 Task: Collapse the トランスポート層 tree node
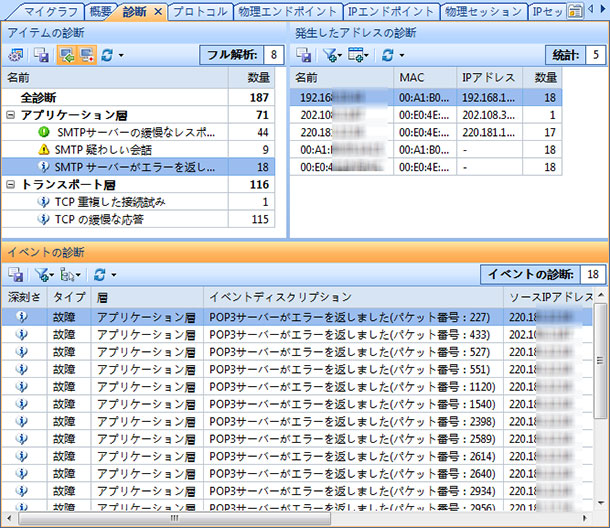tap(10, 185)
